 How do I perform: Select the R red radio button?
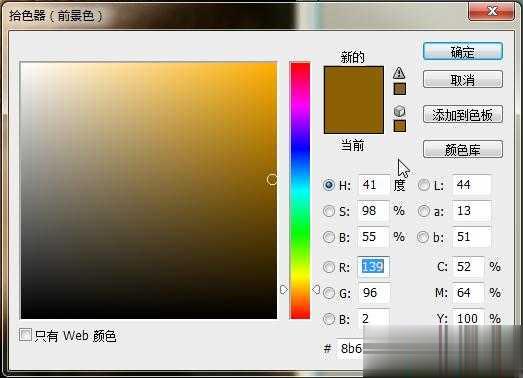[329, 267]
